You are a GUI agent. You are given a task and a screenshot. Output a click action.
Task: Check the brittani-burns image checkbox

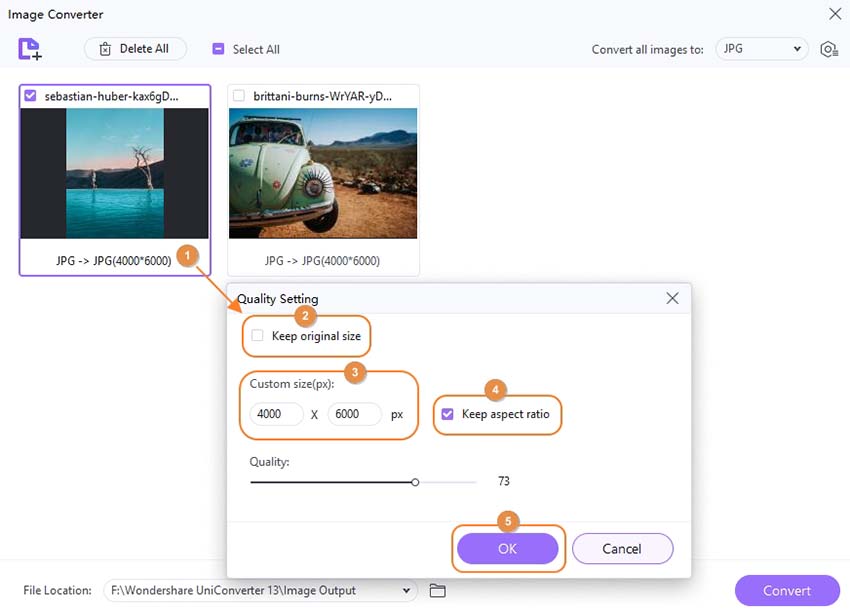239,96
